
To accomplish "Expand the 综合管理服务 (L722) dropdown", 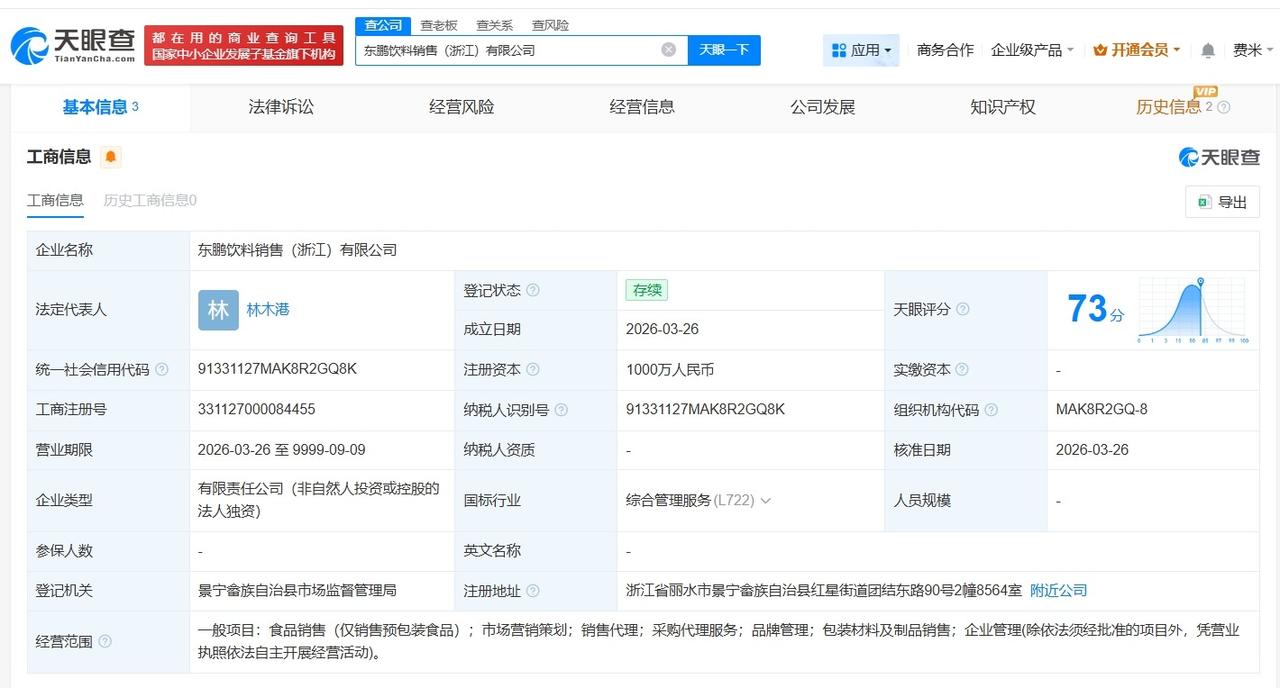I will click(766, 500).
